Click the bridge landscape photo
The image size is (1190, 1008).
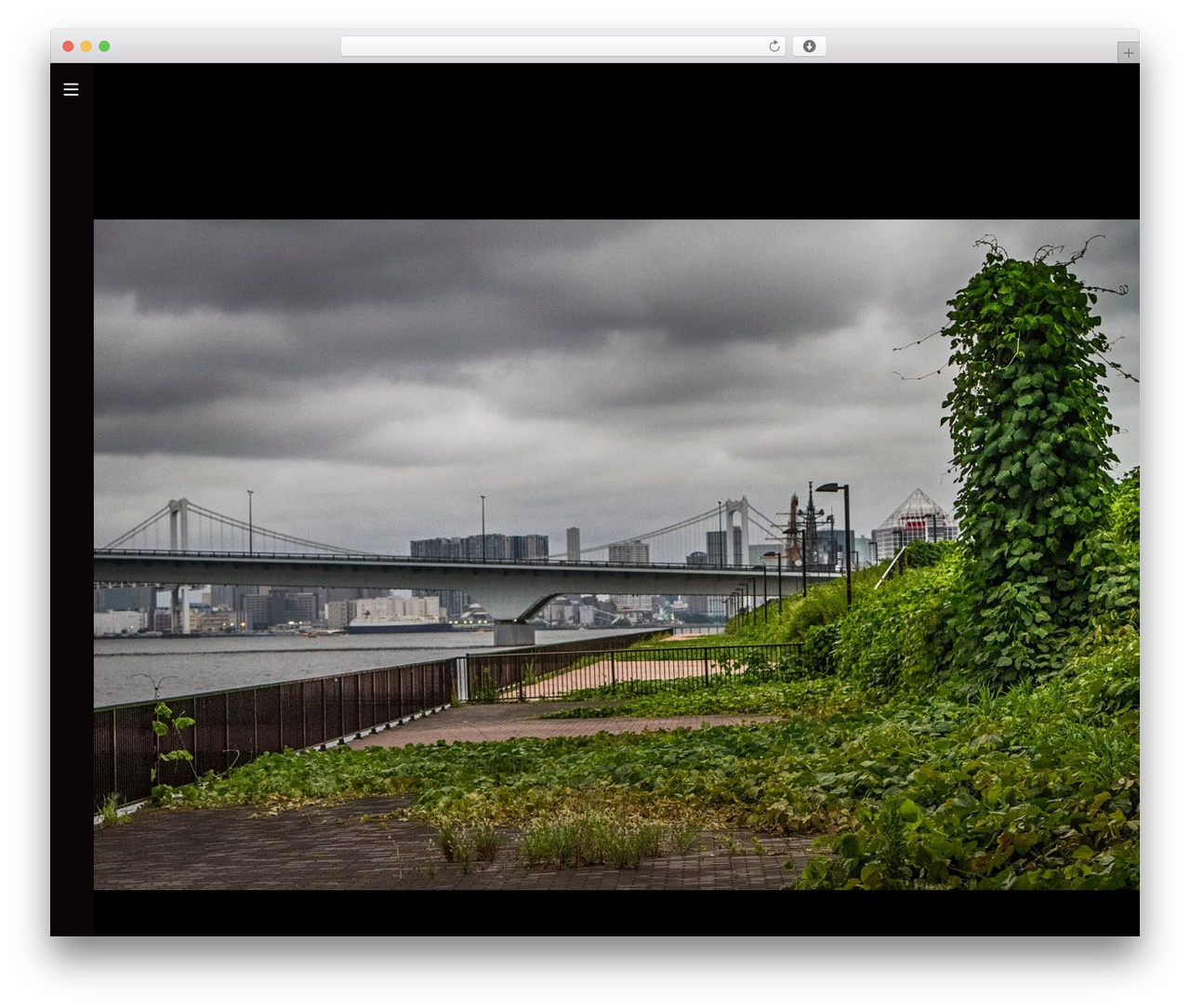(616, 554)
